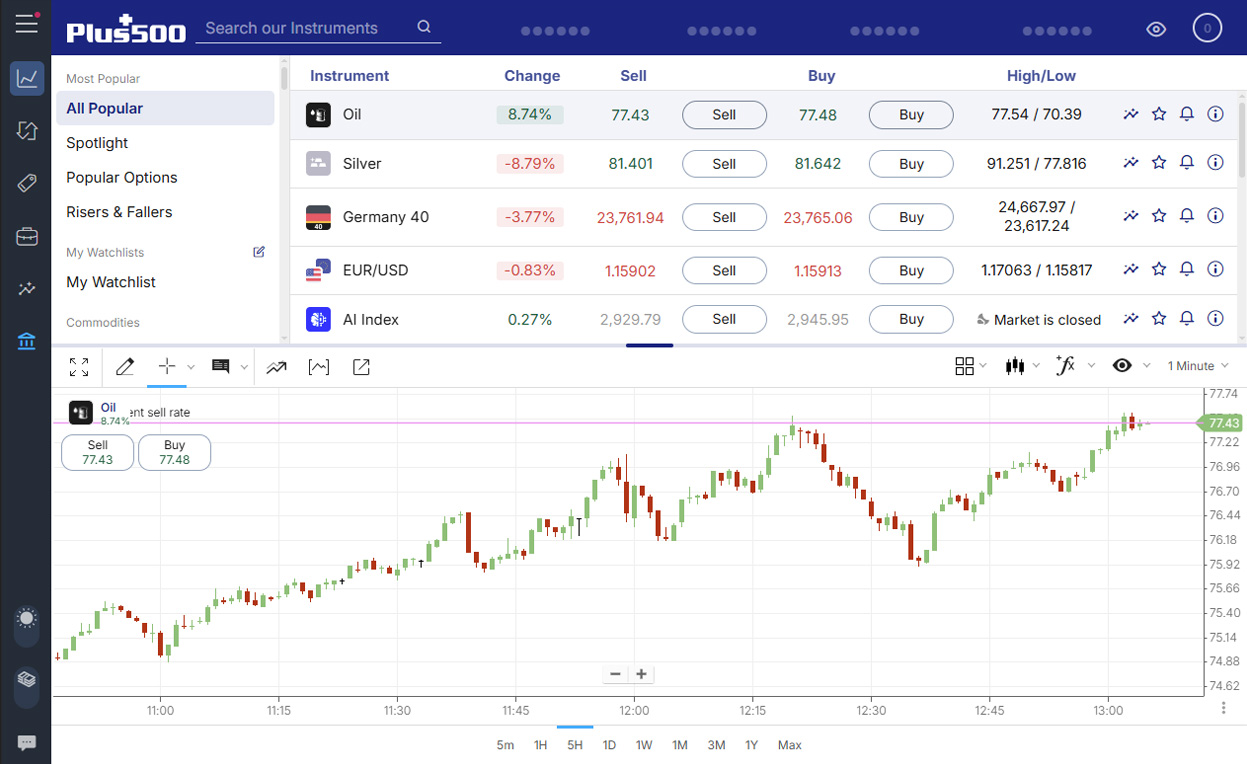The image size is (1247, 764).
Task: Expand the chart to fullscreen
Action: tap(79, 367)
